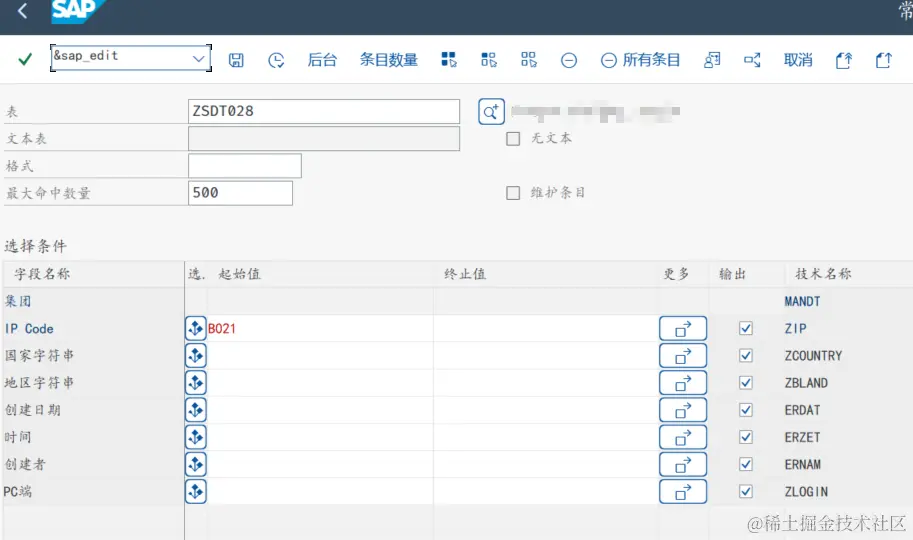
Task: Click the MANDT technical name
Action: pos(802,301)
